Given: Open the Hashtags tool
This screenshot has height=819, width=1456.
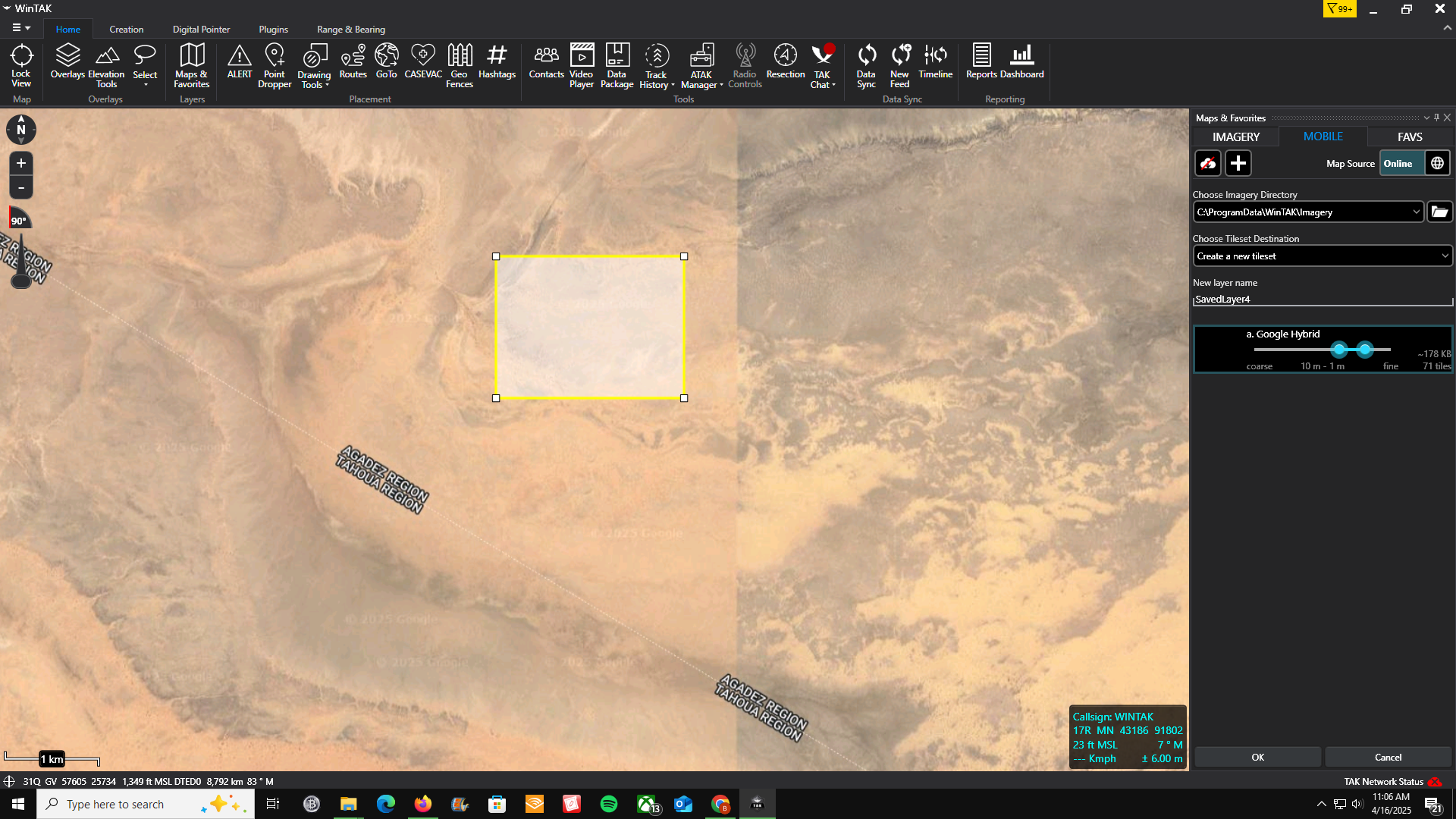Looking at the screenshot, I should tap(497, 61).
